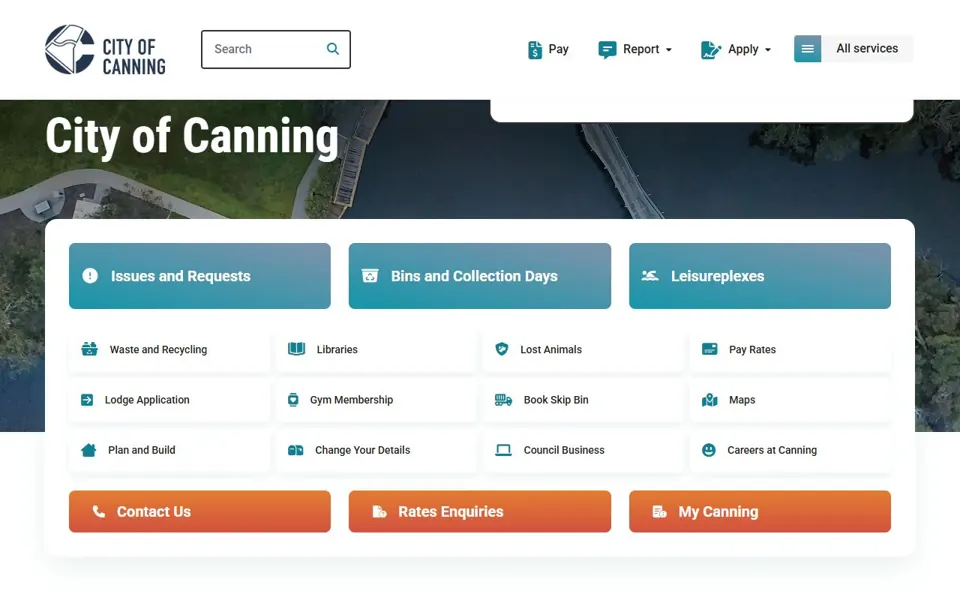Click the orange Contact Us button
960x600 pixels.
(x=200, y=511)
